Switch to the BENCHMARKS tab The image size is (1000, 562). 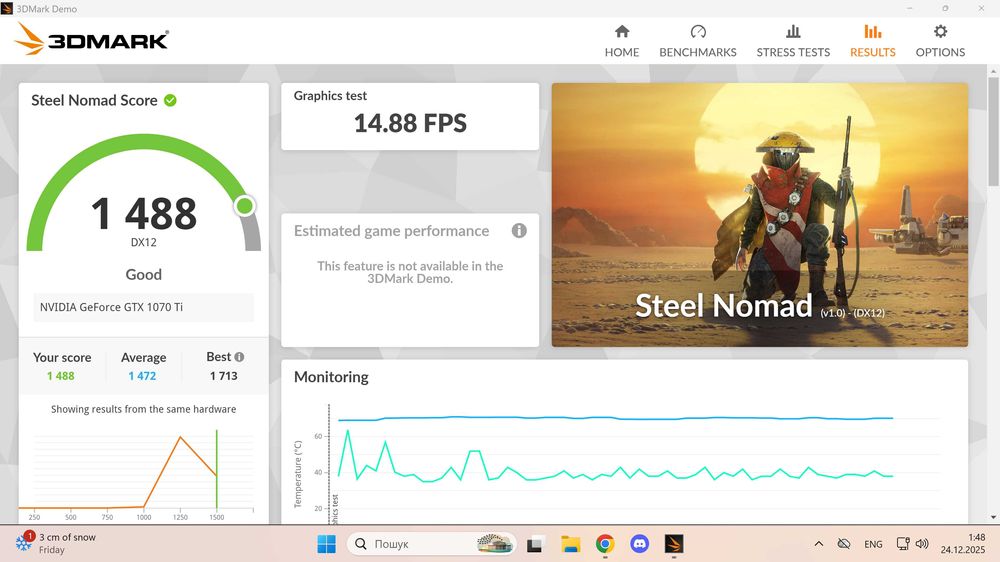click(698, 41)
